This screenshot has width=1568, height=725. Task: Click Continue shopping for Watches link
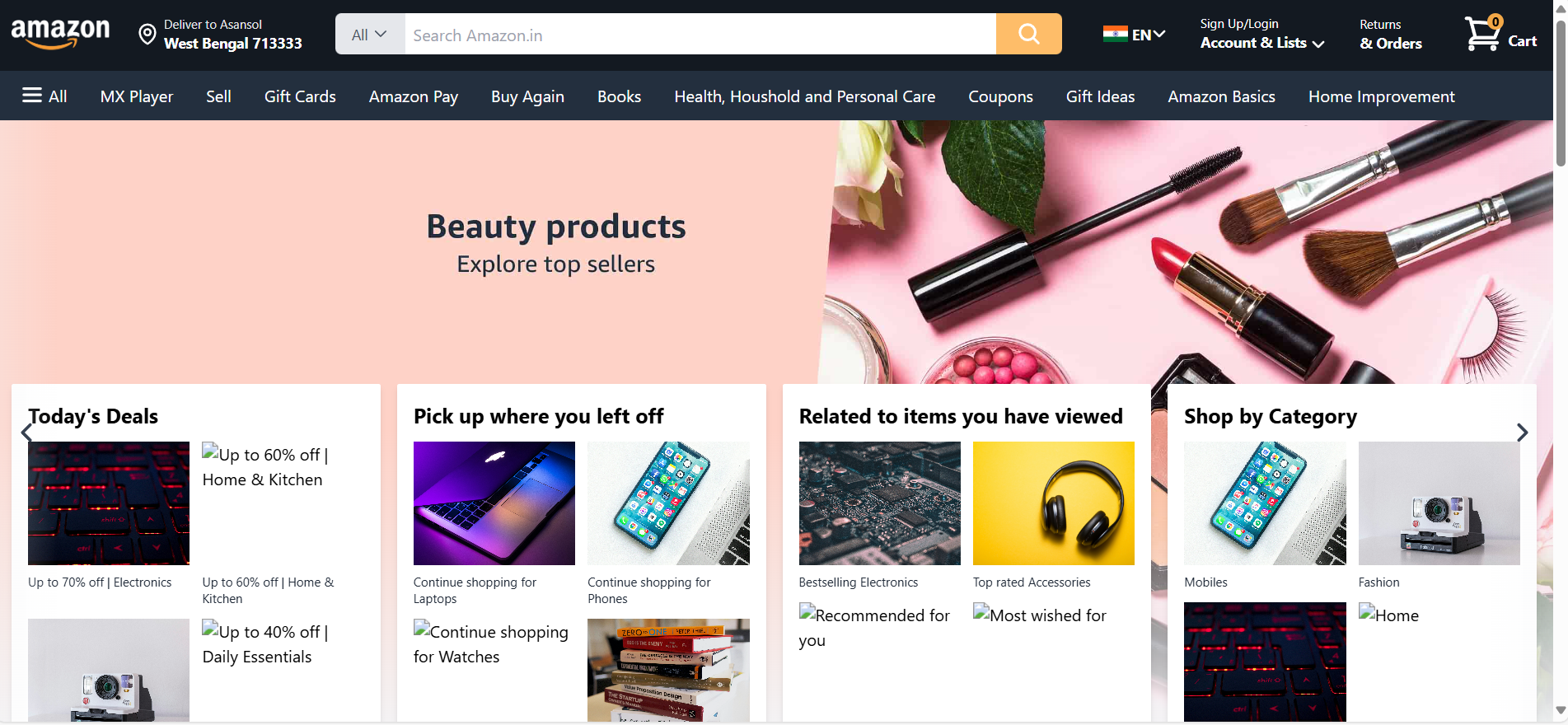[491, 644]
